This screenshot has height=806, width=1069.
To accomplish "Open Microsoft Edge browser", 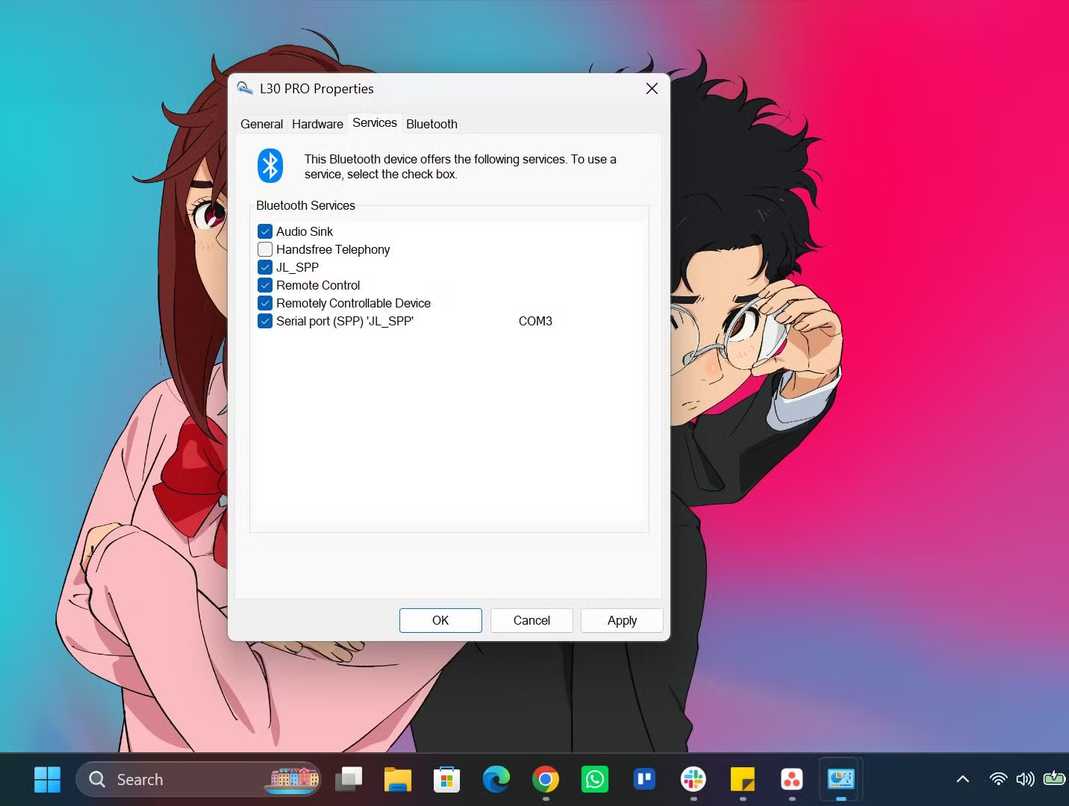I will (496, 779).
